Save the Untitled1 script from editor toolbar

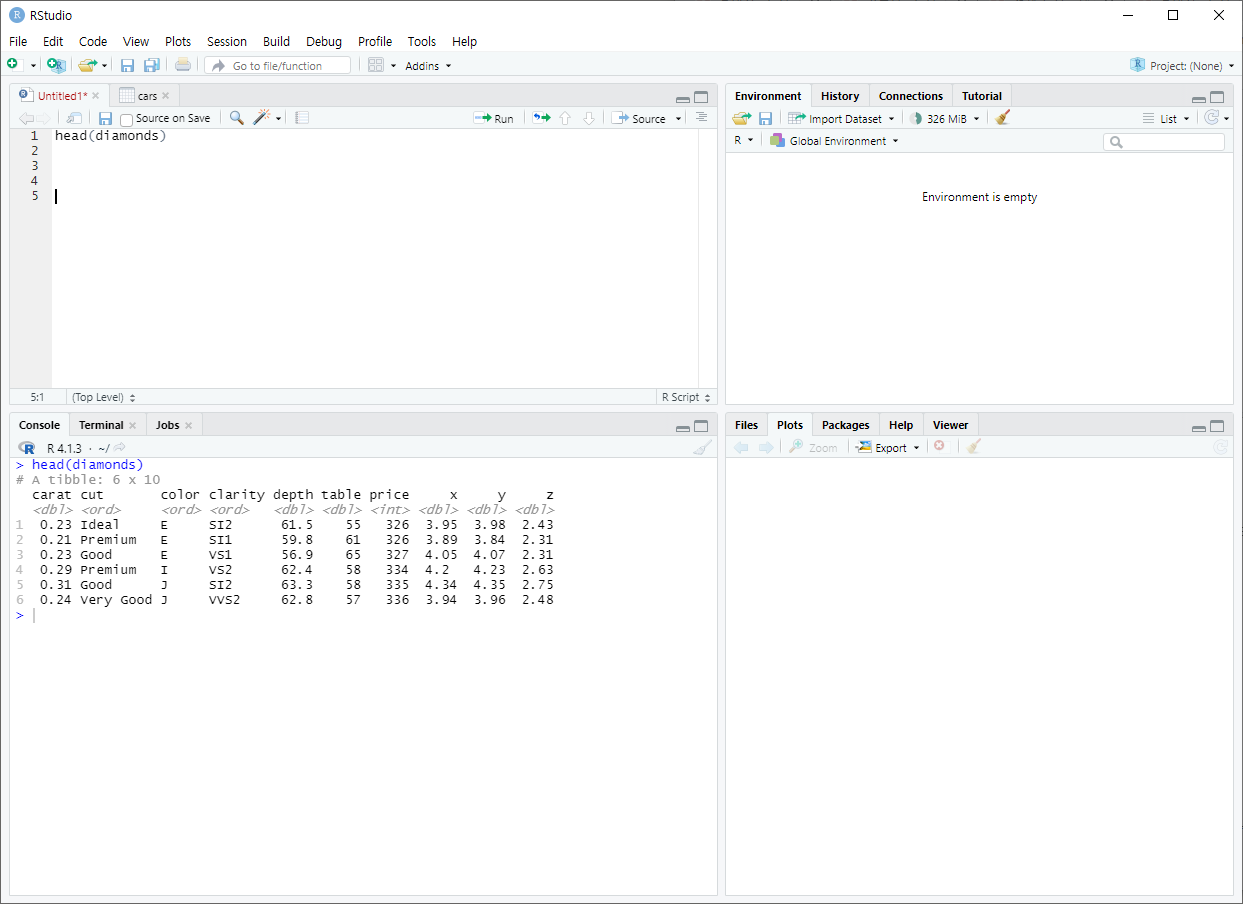tap(105, 118)
